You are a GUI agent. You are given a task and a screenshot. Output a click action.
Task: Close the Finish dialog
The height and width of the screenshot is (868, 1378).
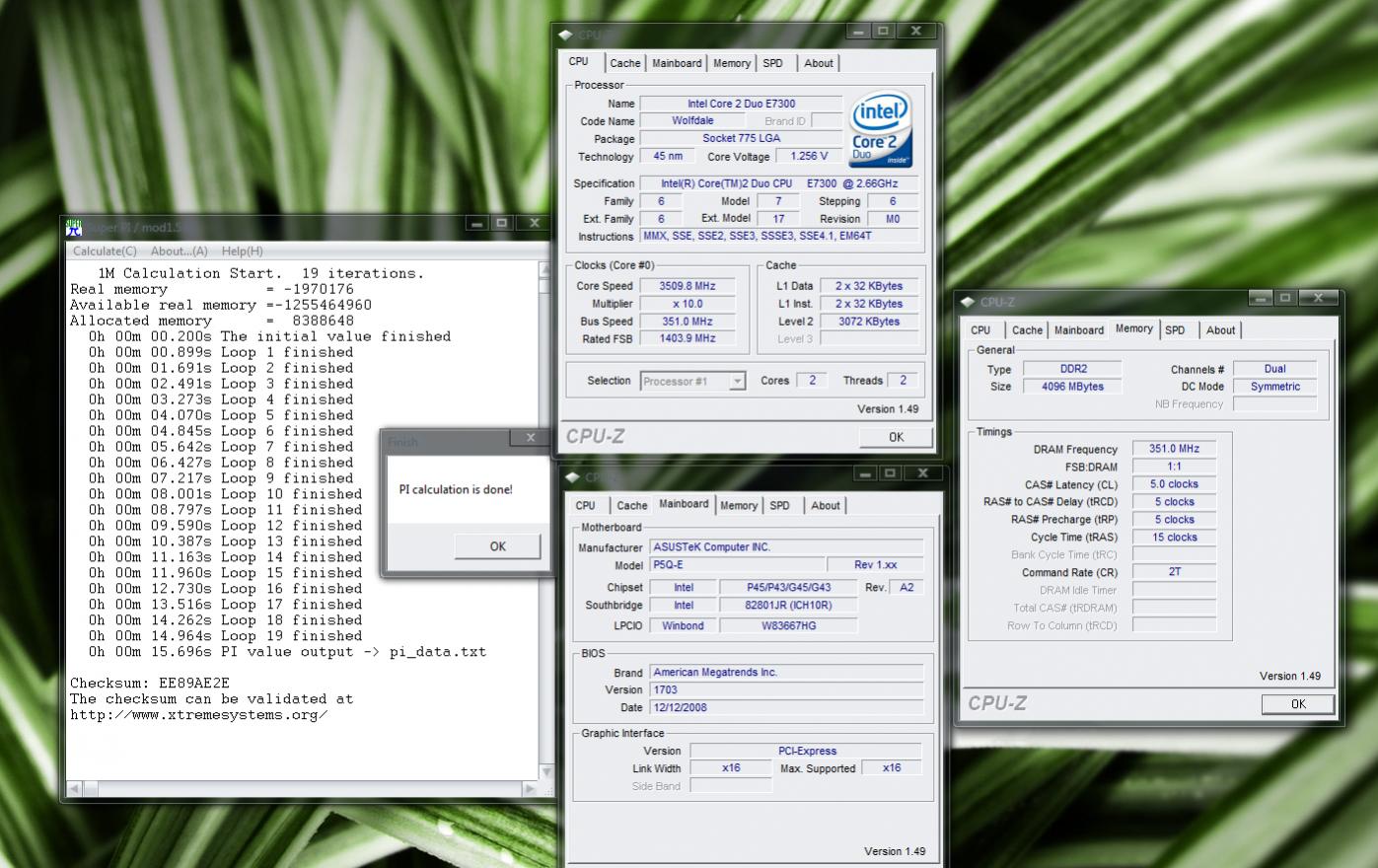[531, 439]
